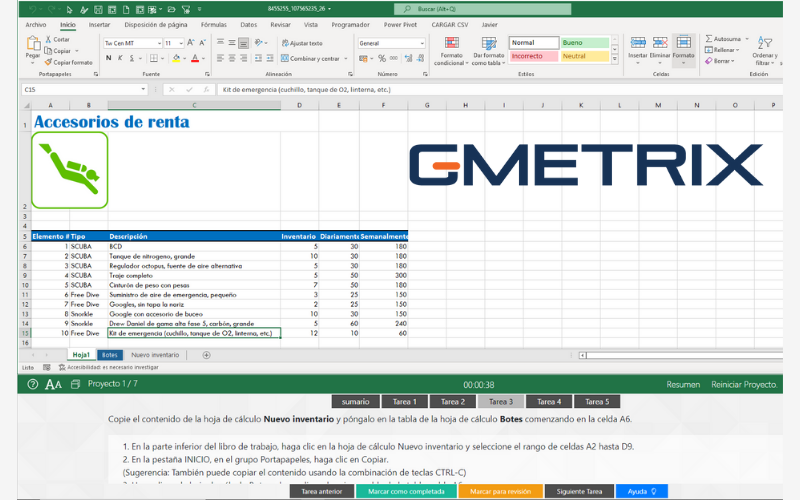Decrease font size with A-down icon

click(x=203, y=43)
